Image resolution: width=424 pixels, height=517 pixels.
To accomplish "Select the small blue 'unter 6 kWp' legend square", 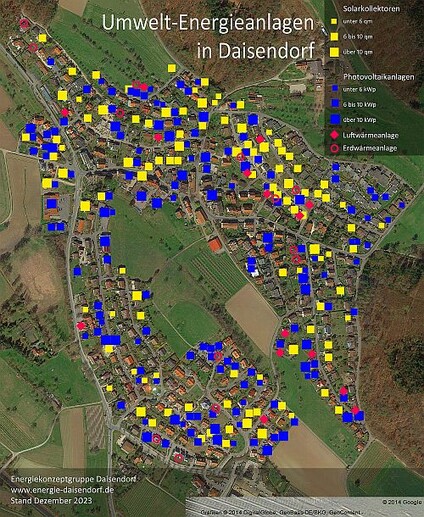I will pyautogui.click(x=335, y=89).
